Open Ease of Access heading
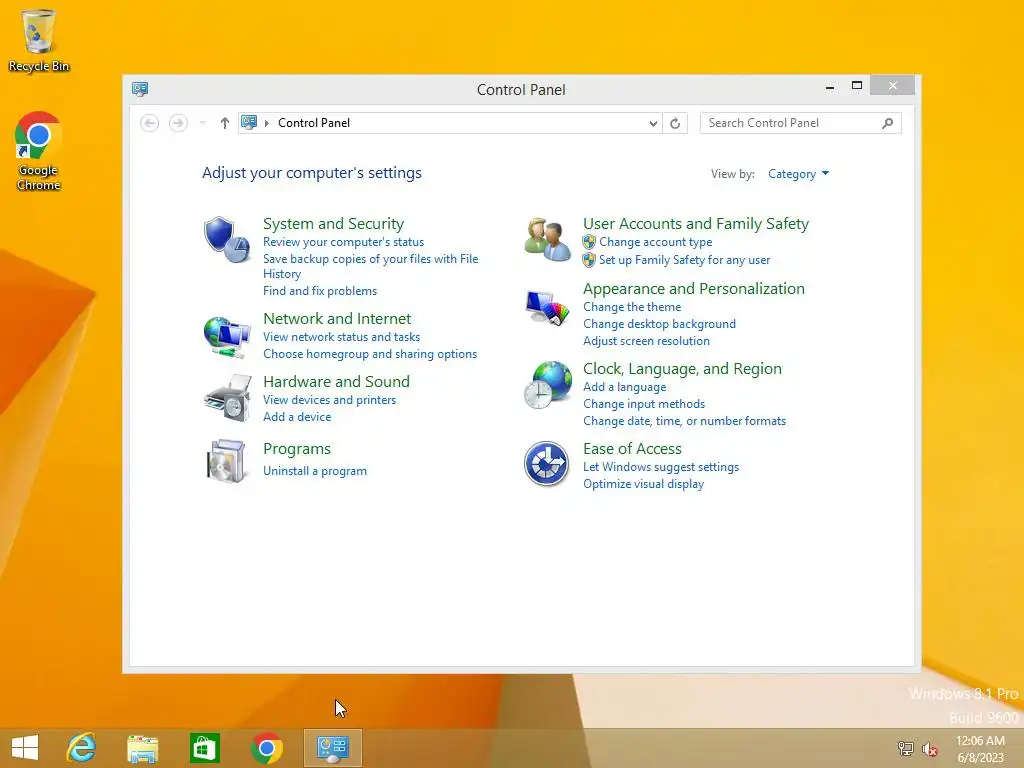The height and width of the screenshot is (768, 1024). (632, 449)
